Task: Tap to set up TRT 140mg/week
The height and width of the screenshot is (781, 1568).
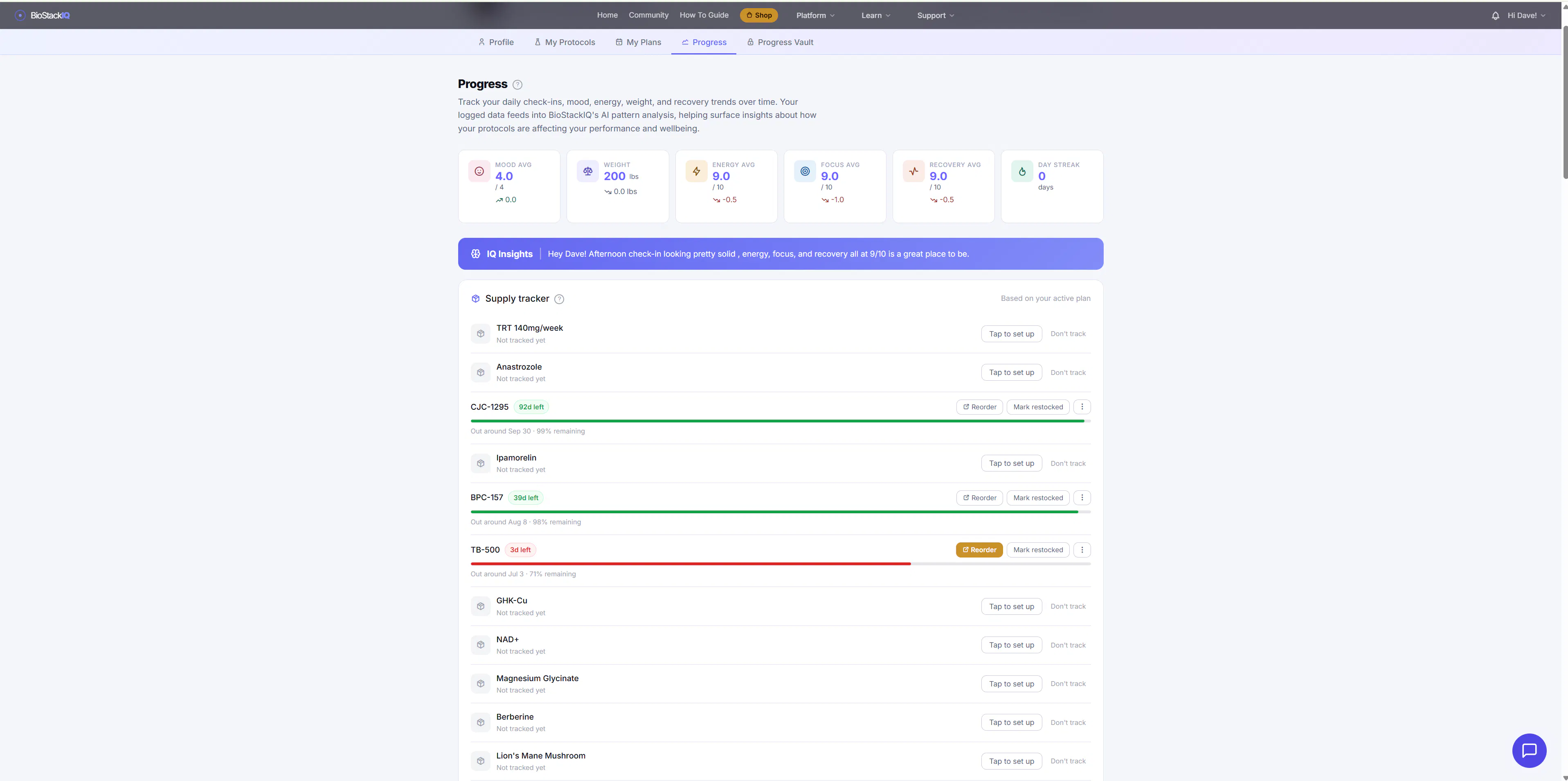Action: pos(1011,334)
